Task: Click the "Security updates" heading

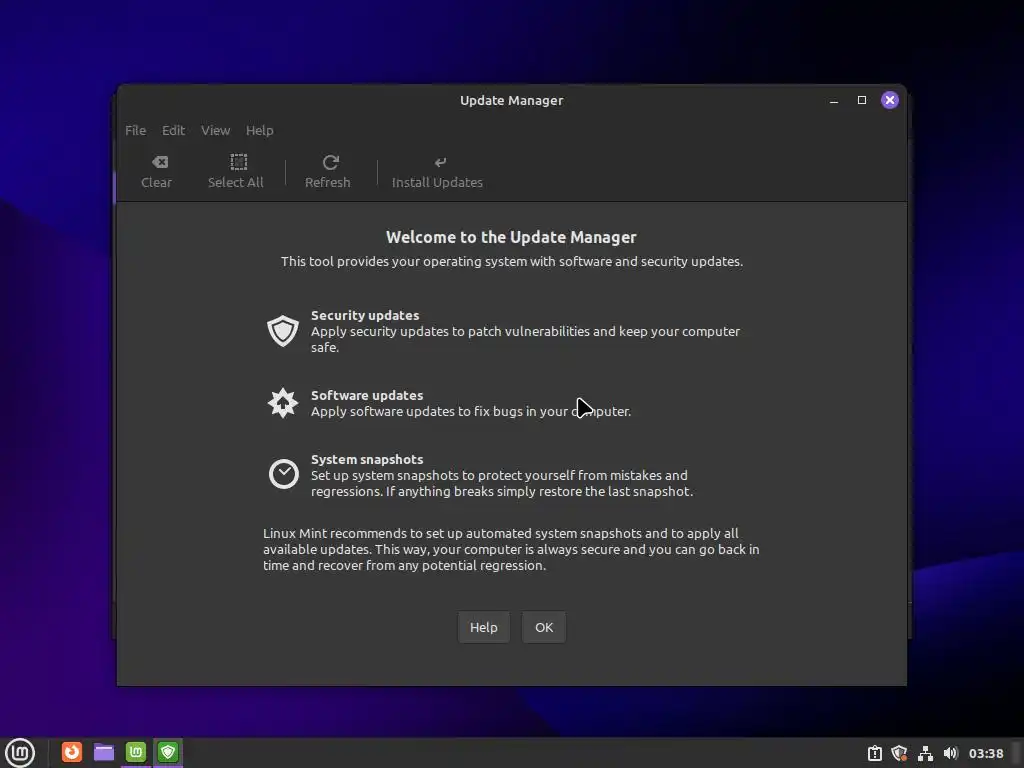Action: (364, 315)
